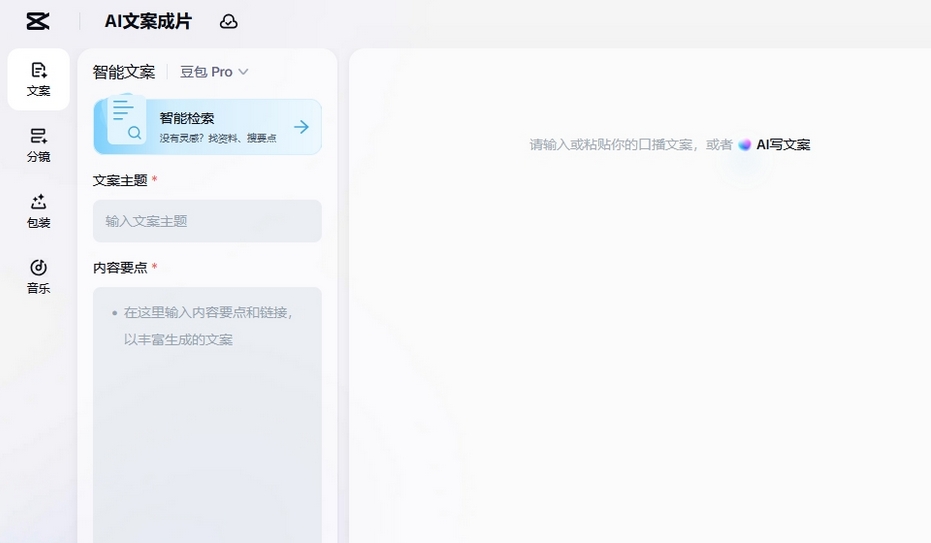This screenshot has width=931, height=543.
Task: Switch to the 文案 sidebar tab
Action: [39, 80]
